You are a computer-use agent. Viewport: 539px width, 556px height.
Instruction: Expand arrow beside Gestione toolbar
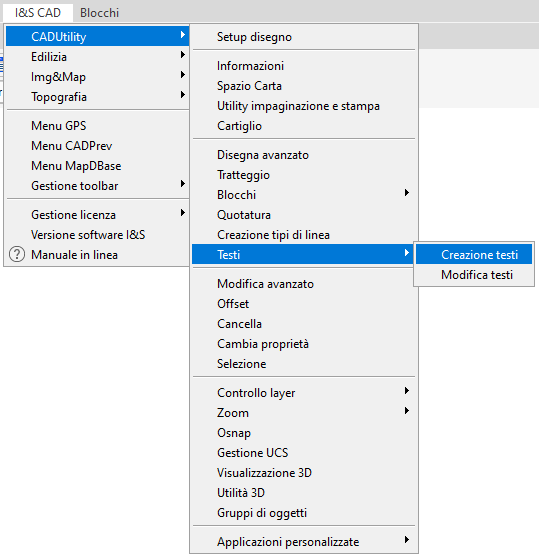pyautogui.click(x=183, y=183)
